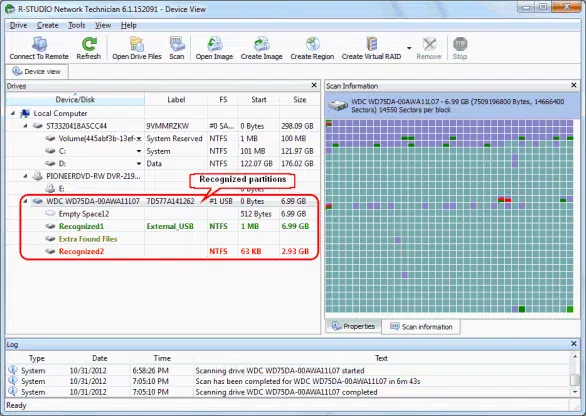
Task: Open the Help menu
Action: 129,25
